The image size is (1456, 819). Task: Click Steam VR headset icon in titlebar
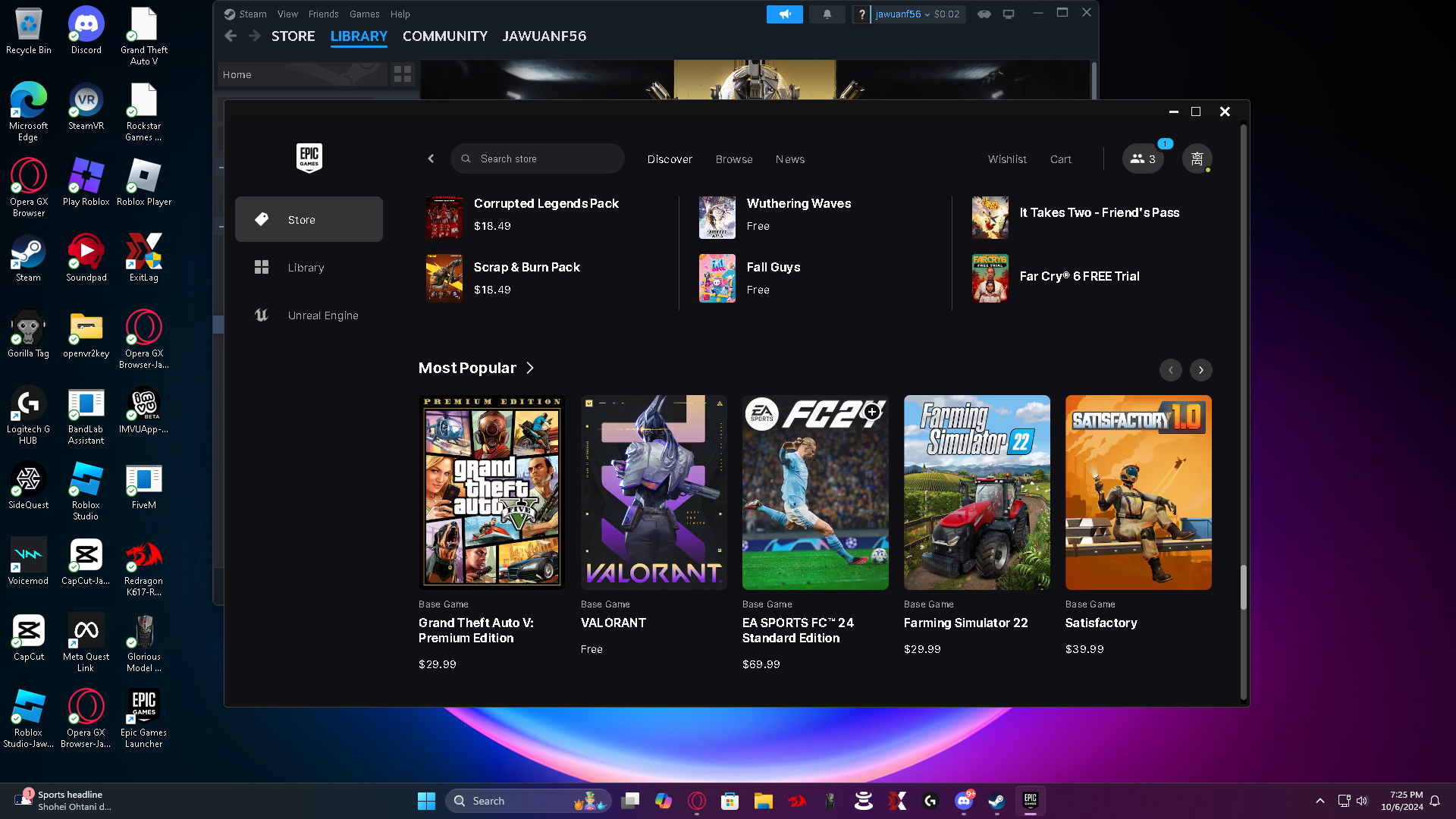[984, 14]
